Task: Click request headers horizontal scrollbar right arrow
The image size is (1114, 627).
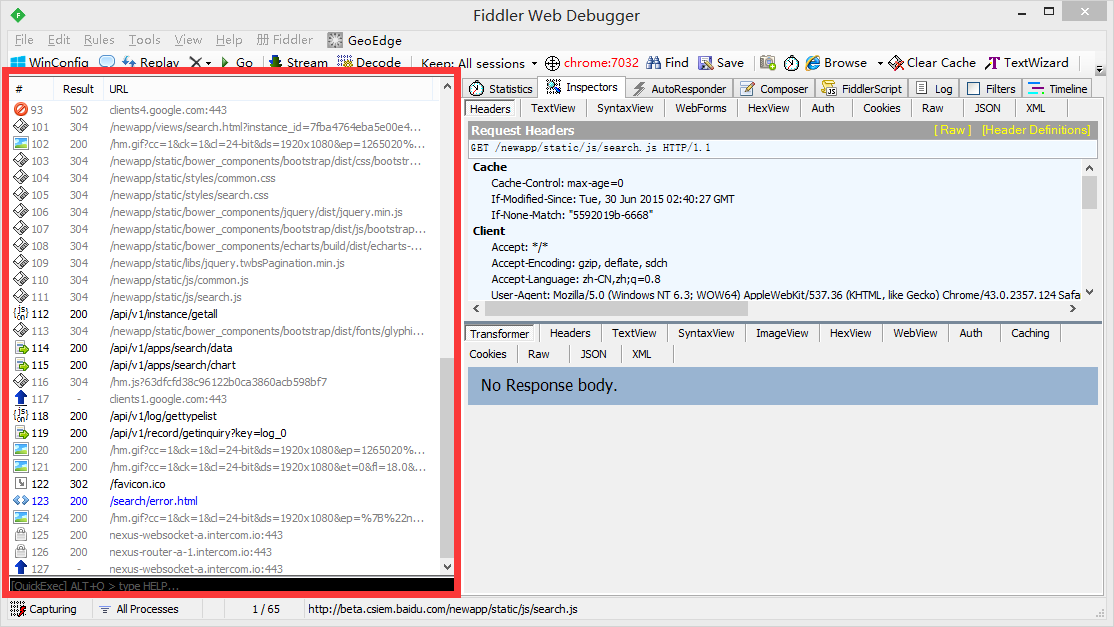Action: [1073, 309]
